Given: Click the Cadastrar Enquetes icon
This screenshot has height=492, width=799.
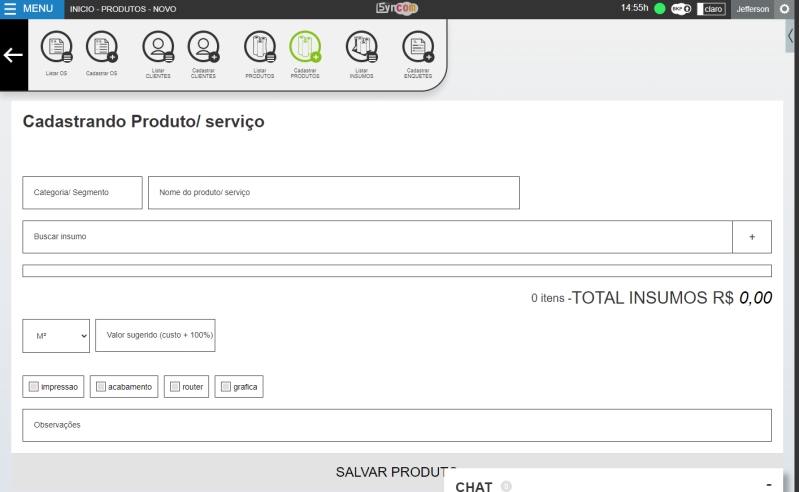Looking at the screenshot, I should tap(418, 49).
